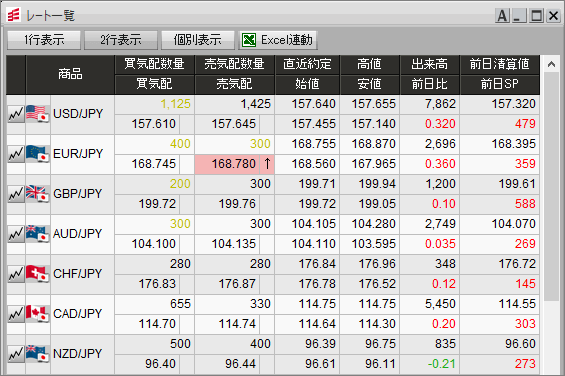Click the 始値 sub-header
Image resolution: width=565 pixels, height=376 pixels.
tap(307, 84)
